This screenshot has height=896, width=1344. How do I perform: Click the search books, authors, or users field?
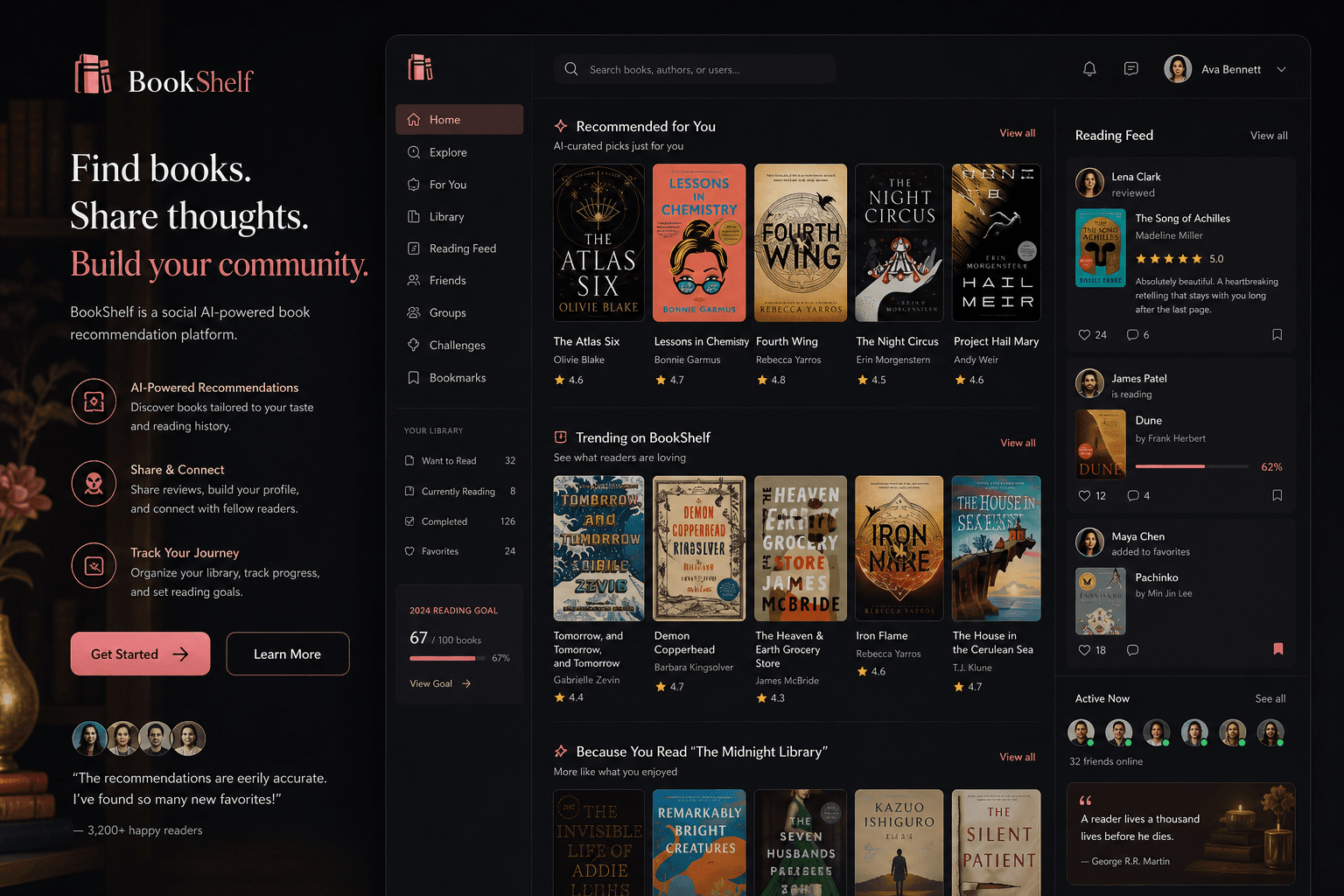tap(695, 69)
